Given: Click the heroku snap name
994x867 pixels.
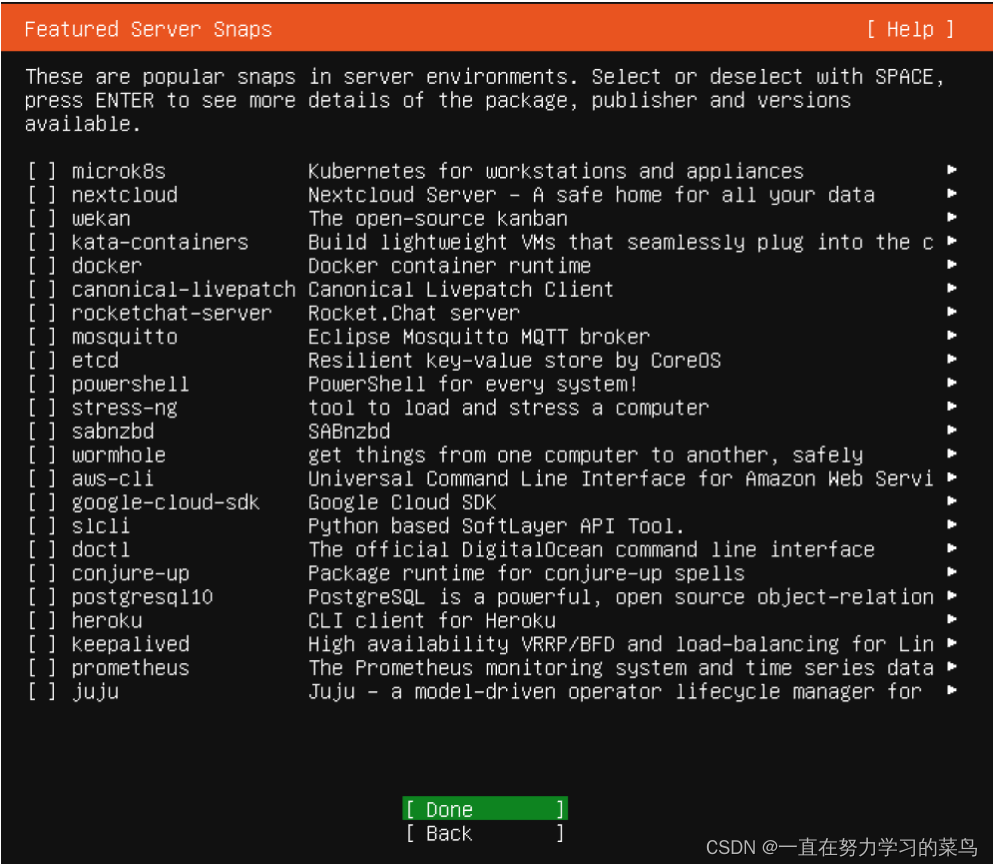Looking at the screenshot, I should 106,620.
